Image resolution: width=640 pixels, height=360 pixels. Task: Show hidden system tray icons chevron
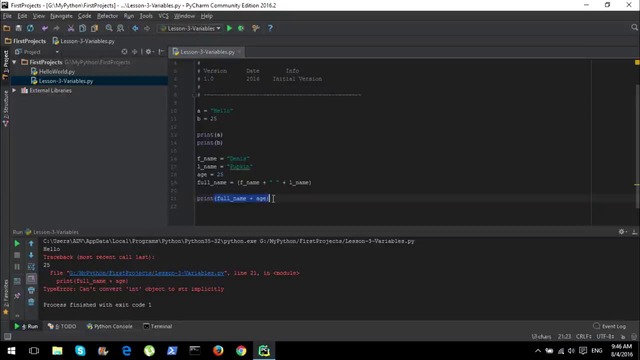[x=538, y=351]
